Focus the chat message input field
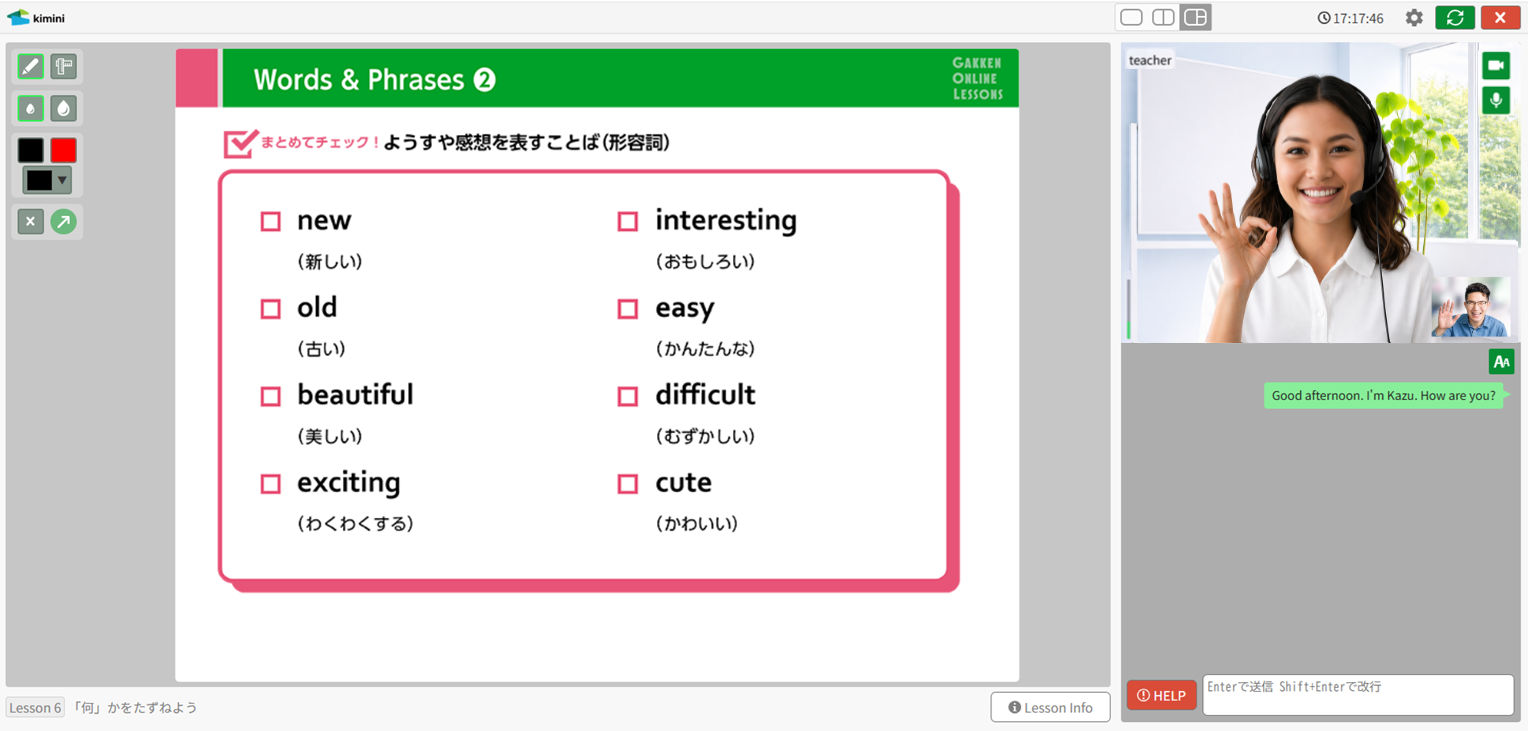The image size is (1528, 731). (1357, 695)
